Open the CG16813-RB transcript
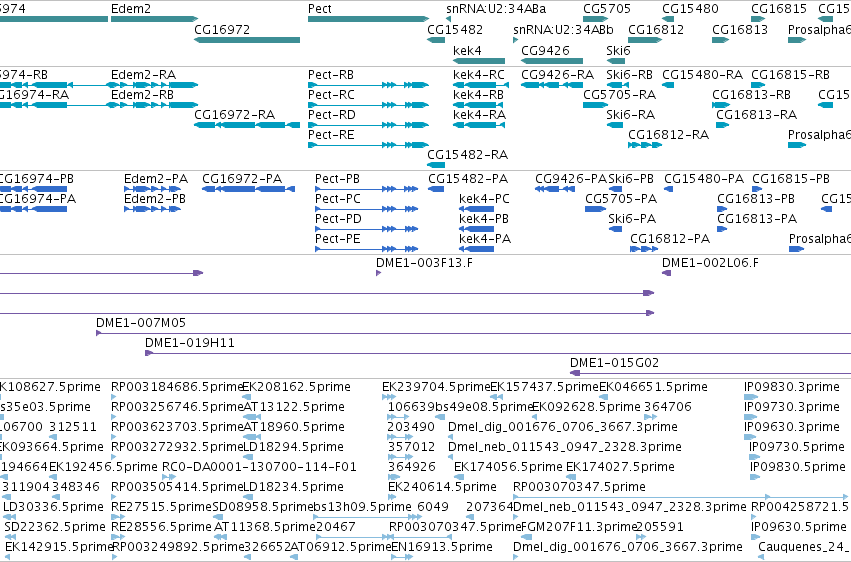Image resolution: width=851 pixels, height=562 pixels. pyautogui.click(x=721, y=105)
